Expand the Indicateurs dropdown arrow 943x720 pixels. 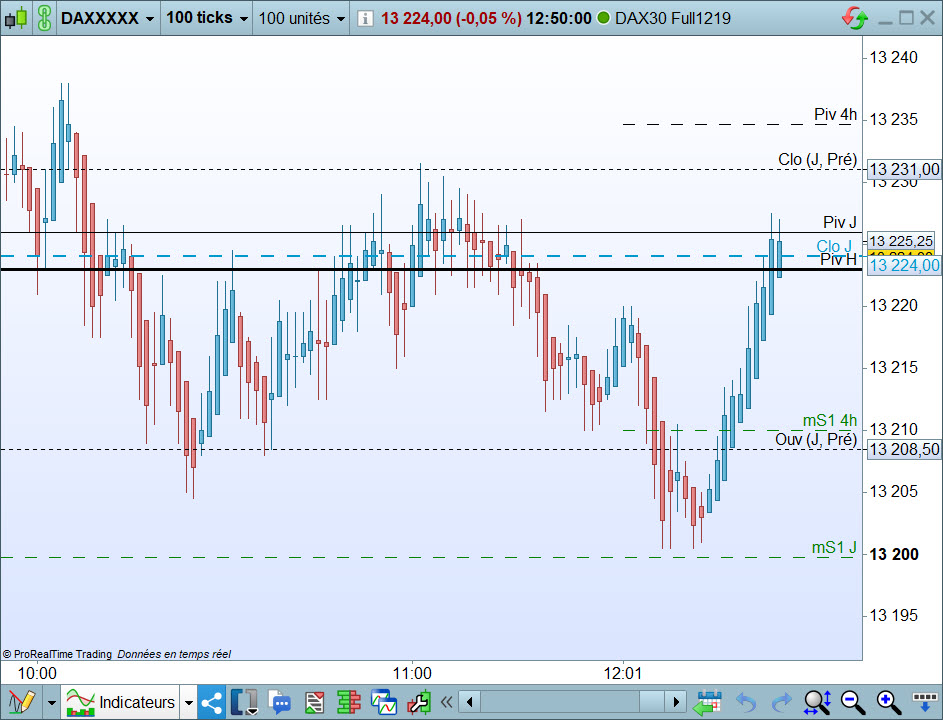point(189,702)
